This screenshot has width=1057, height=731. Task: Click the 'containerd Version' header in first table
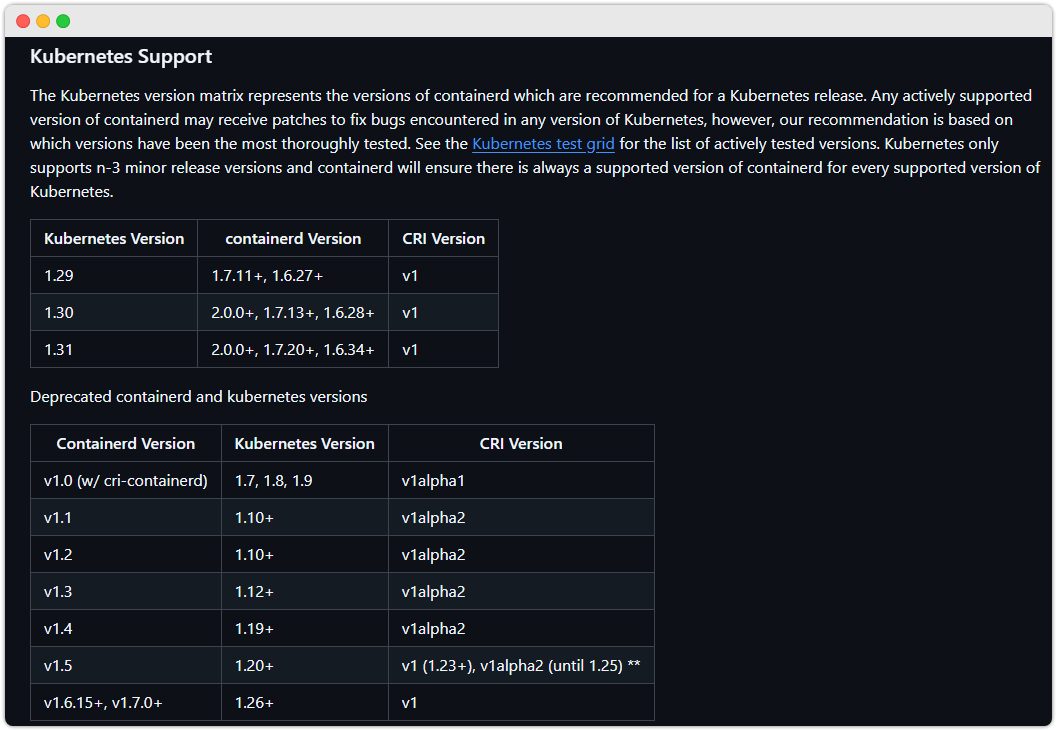point(293,238)
